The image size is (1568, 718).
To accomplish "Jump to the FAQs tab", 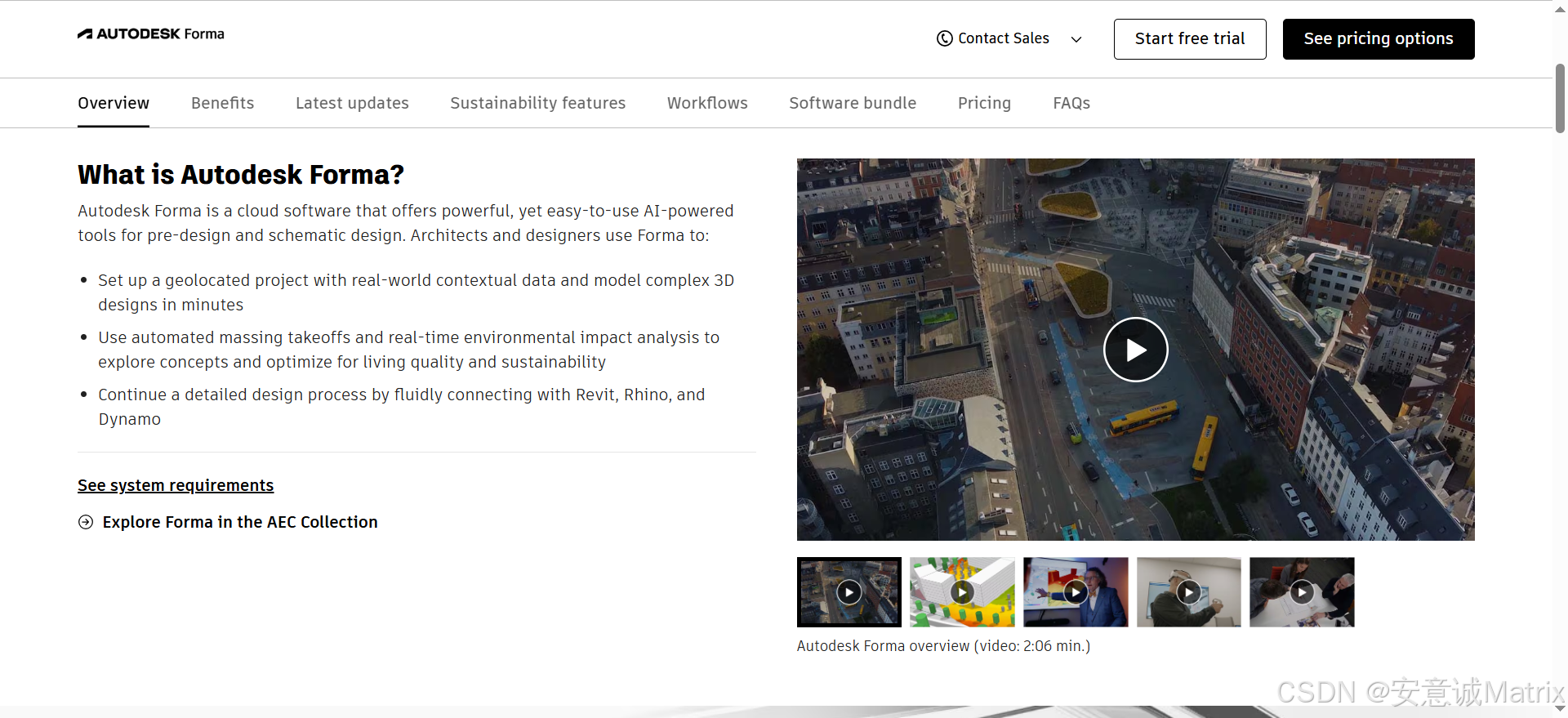I will pos(1071,103).
